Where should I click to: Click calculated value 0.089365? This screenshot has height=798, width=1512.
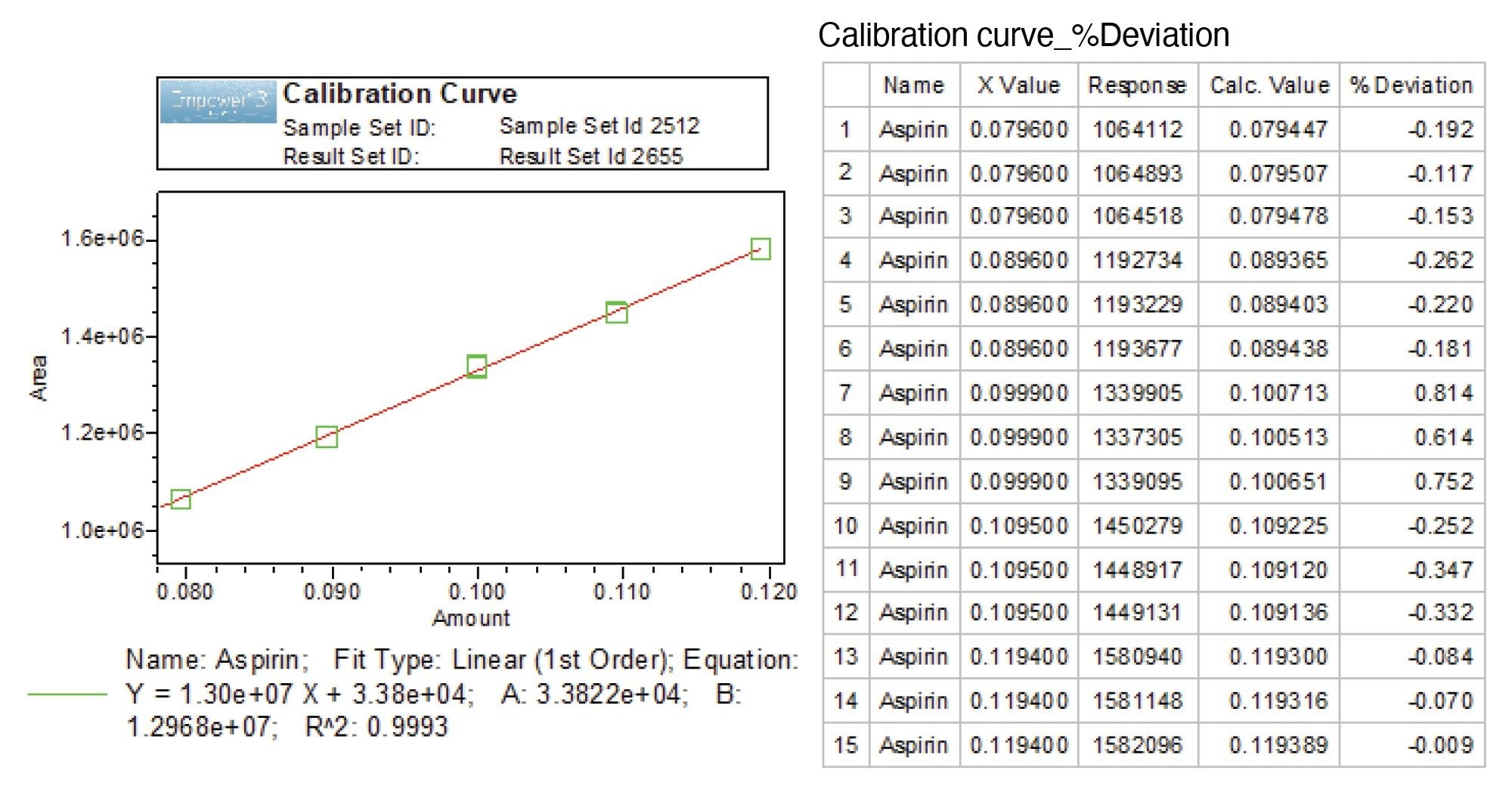point(1278,261)
